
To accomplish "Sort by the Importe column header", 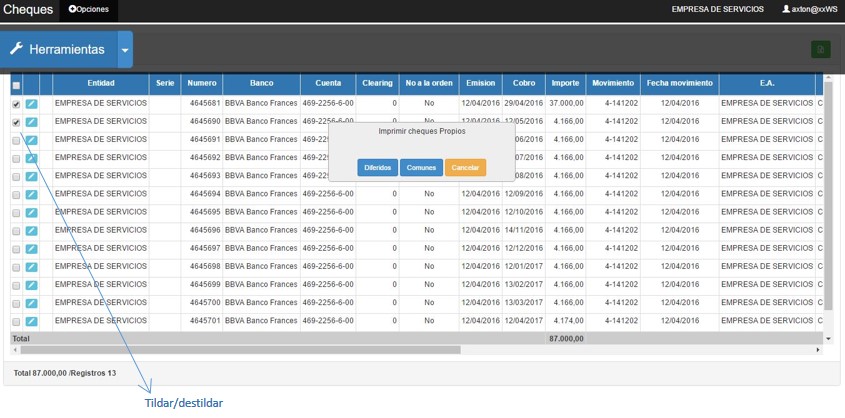I will [565, 83].
